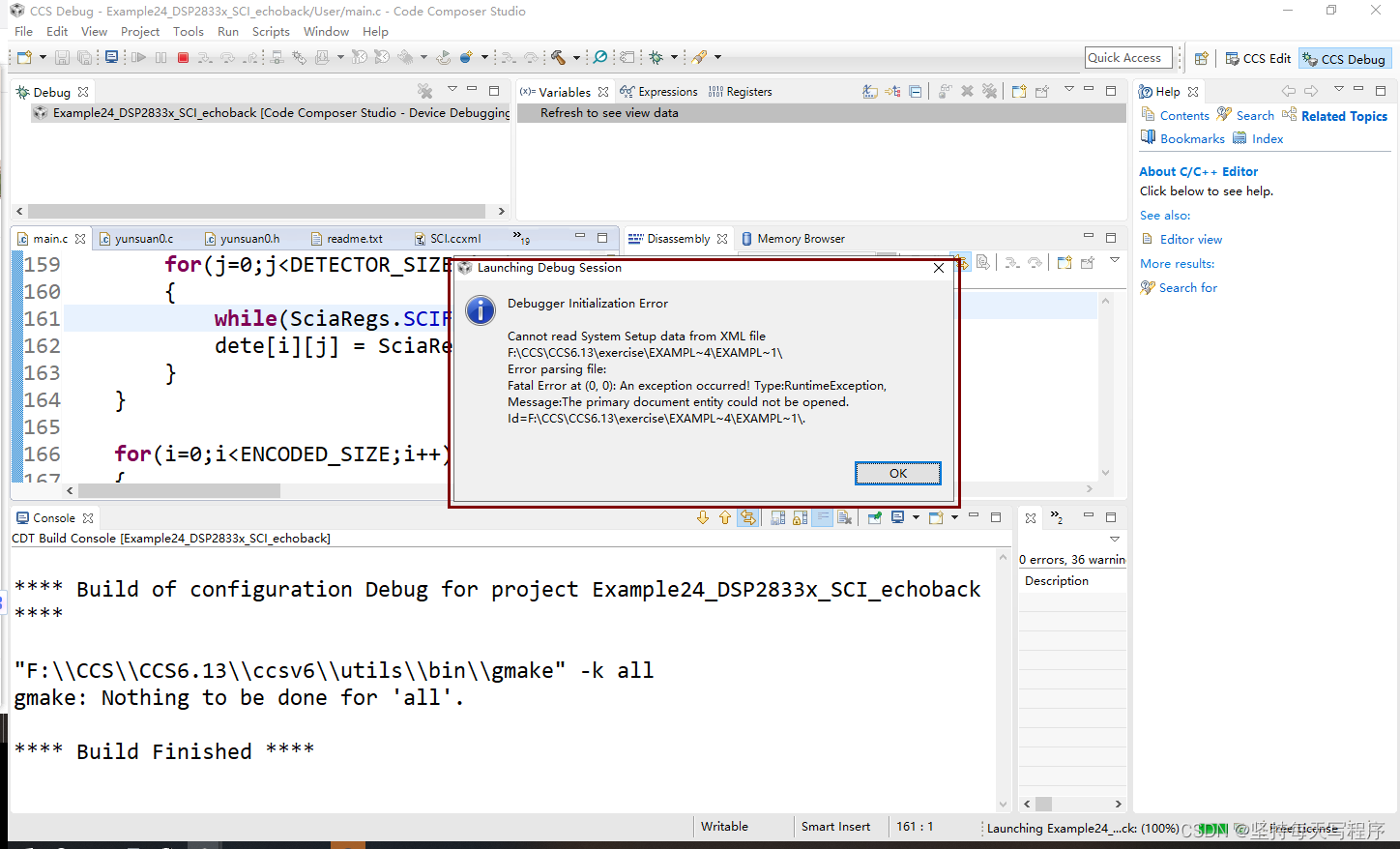Screen dimensions: 1400x849
Task: Click the Save icon in main toolbar
Action: point(62,58)
